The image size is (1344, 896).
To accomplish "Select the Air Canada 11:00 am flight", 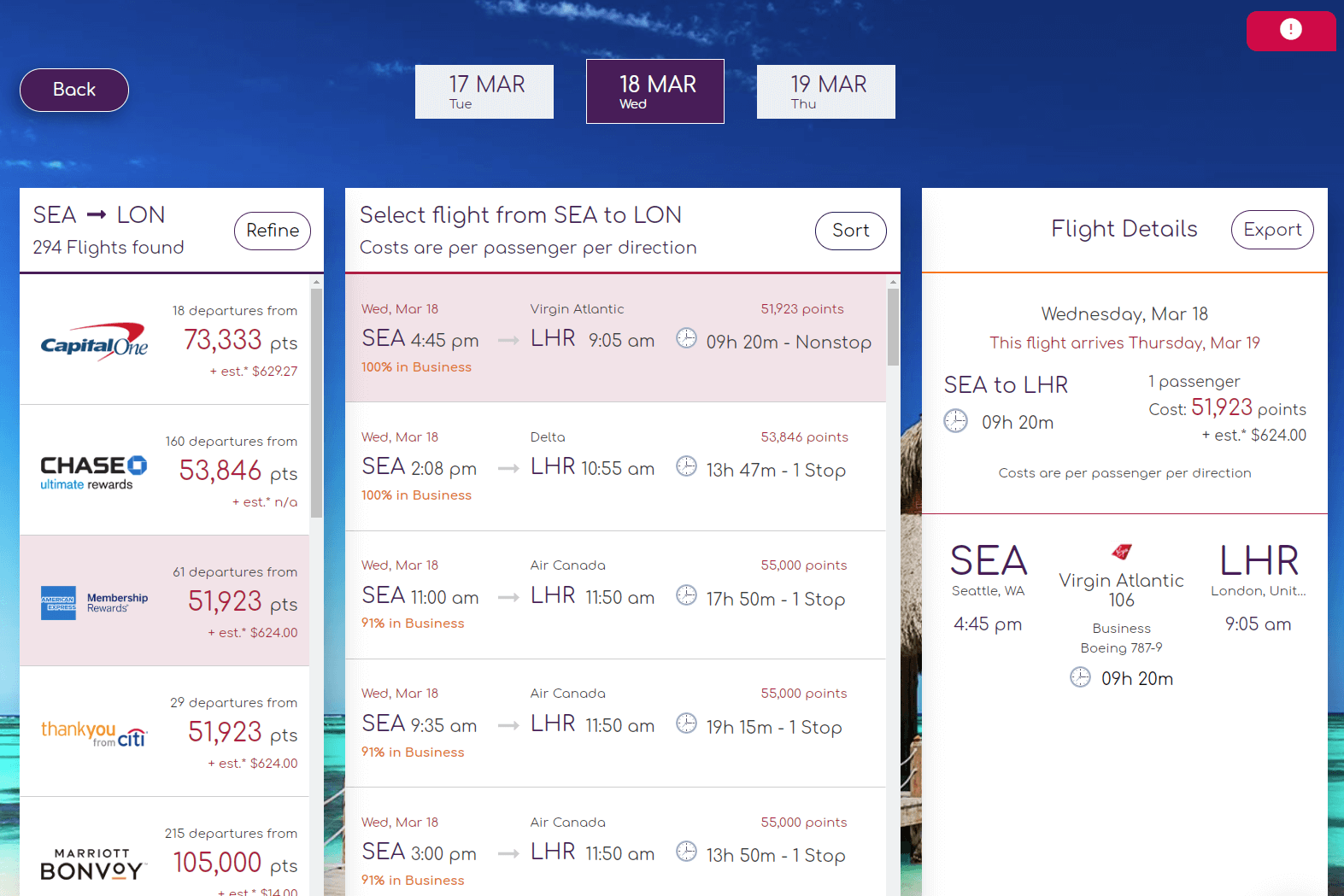I will point(615,594).
